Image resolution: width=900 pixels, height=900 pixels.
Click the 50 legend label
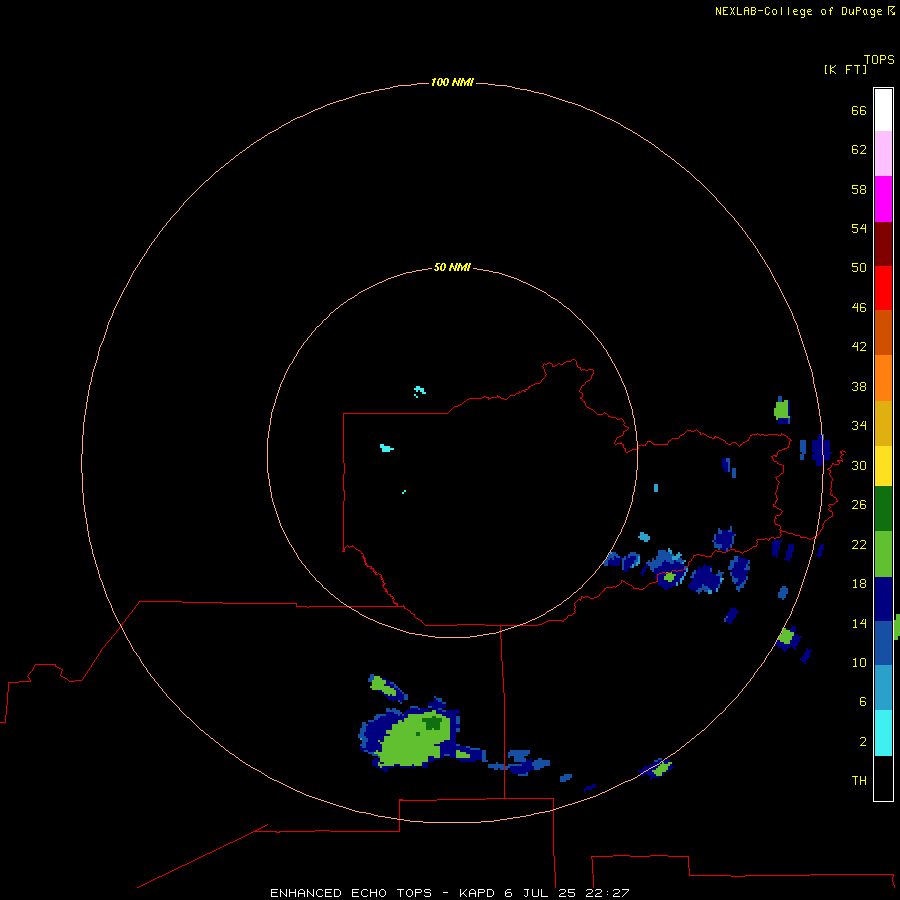(859, 267)
